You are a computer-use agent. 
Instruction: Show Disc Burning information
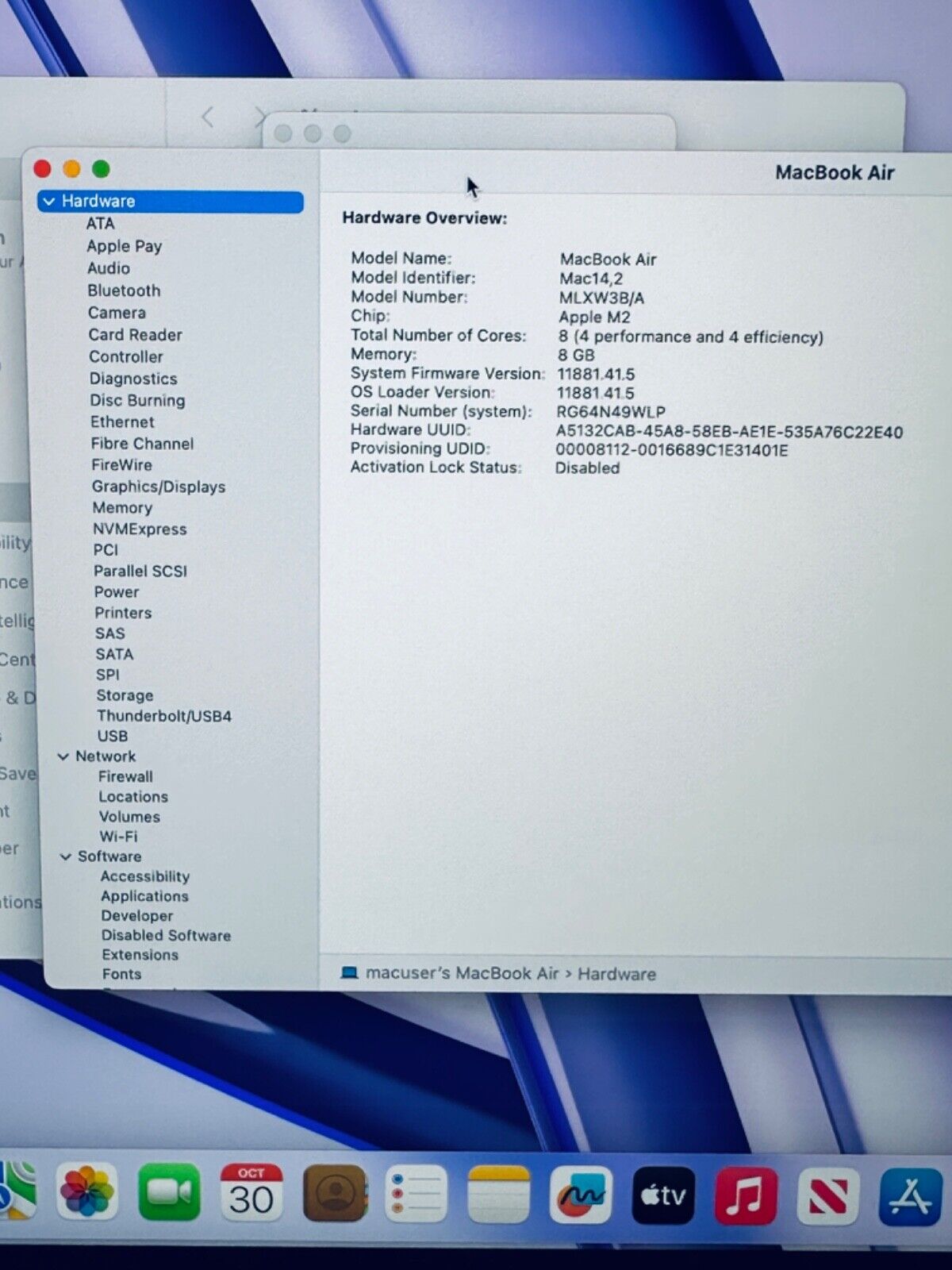[137, 401]
